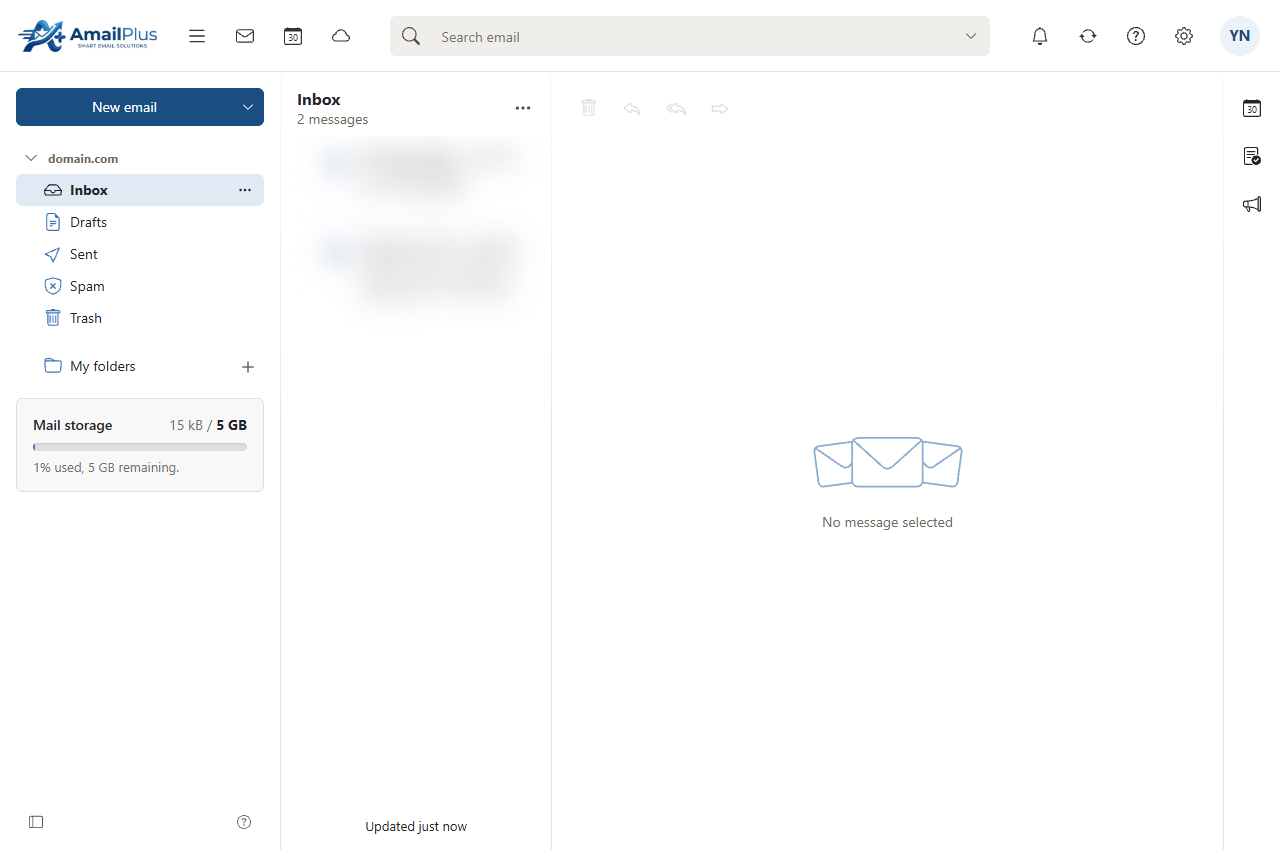Click the New email button

124,107
